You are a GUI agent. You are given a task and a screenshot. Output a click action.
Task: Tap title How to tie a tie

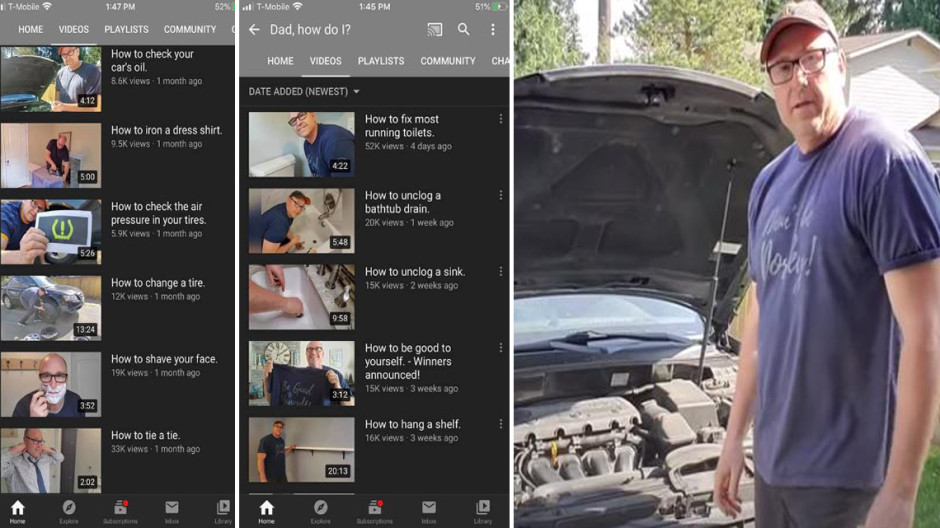(x=145, y=435)
